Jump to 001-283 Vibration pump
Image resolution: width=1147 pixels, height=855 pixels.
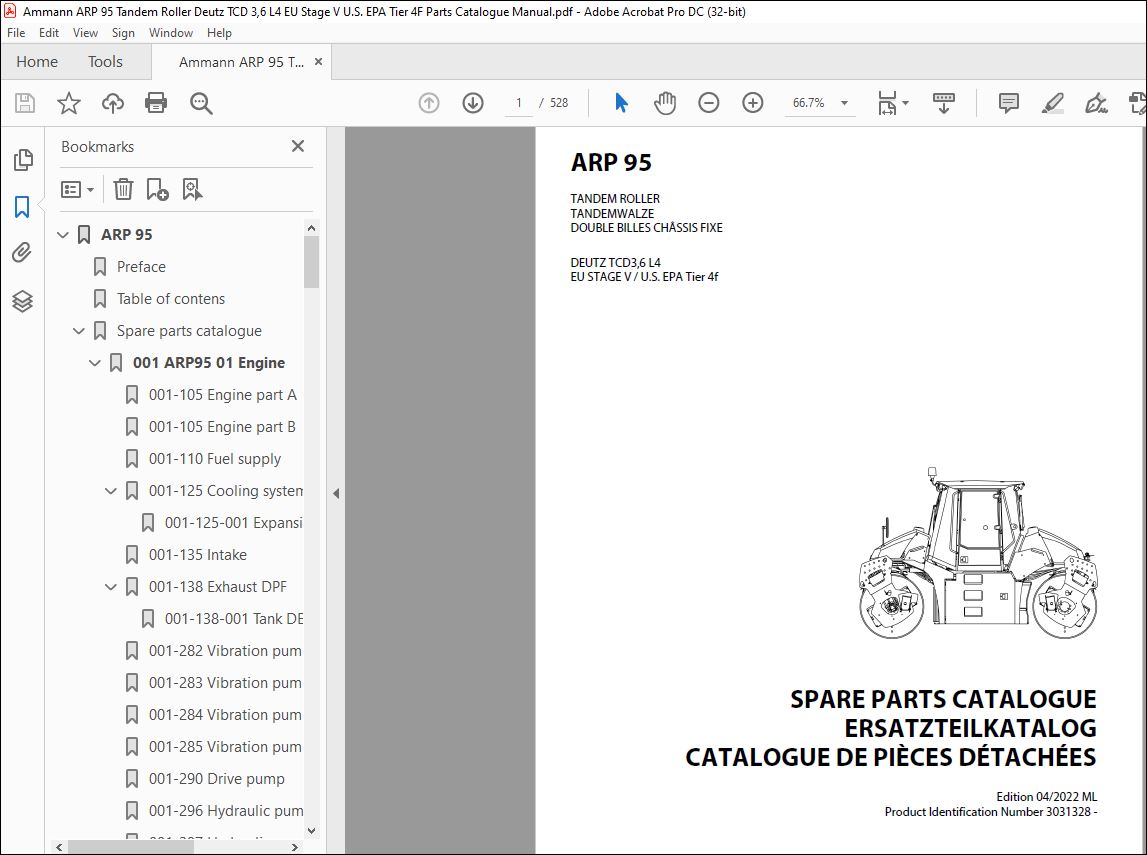225,683
